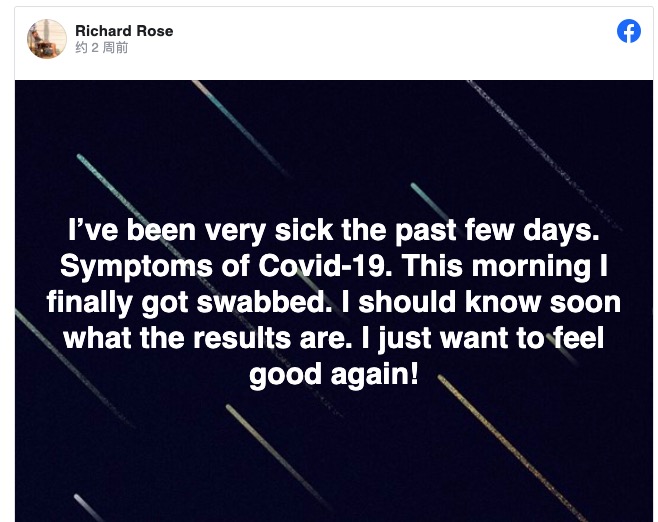The width and height of the screenshot is (658, 522).
Task: Click "I should know soon" text
Action: tap(481, 303)
